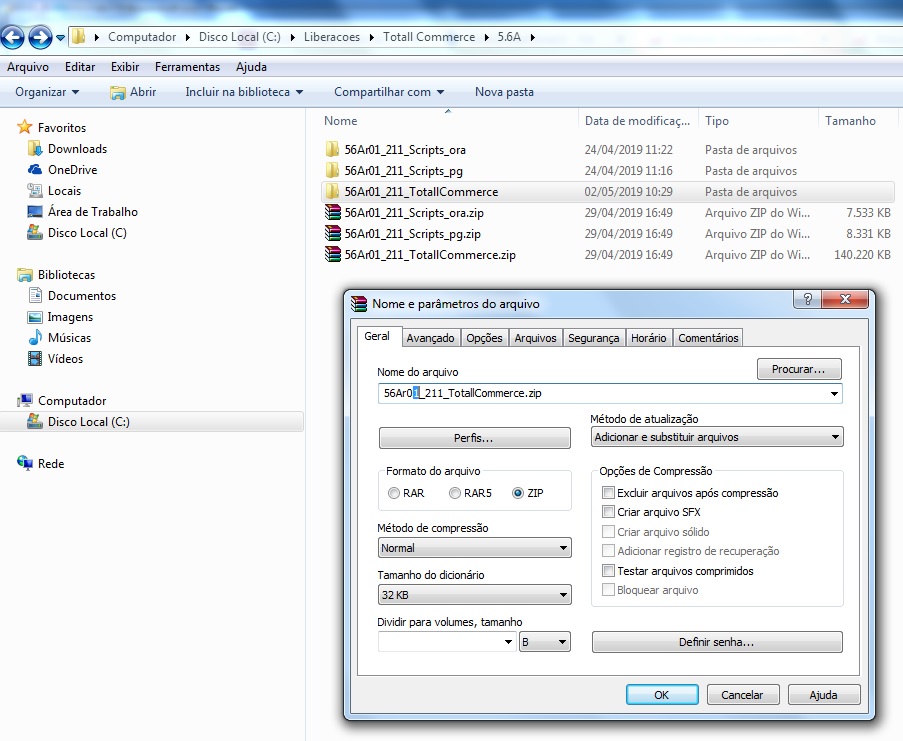
Task: Choose the RAR5 format option
Action: [455, 493]
